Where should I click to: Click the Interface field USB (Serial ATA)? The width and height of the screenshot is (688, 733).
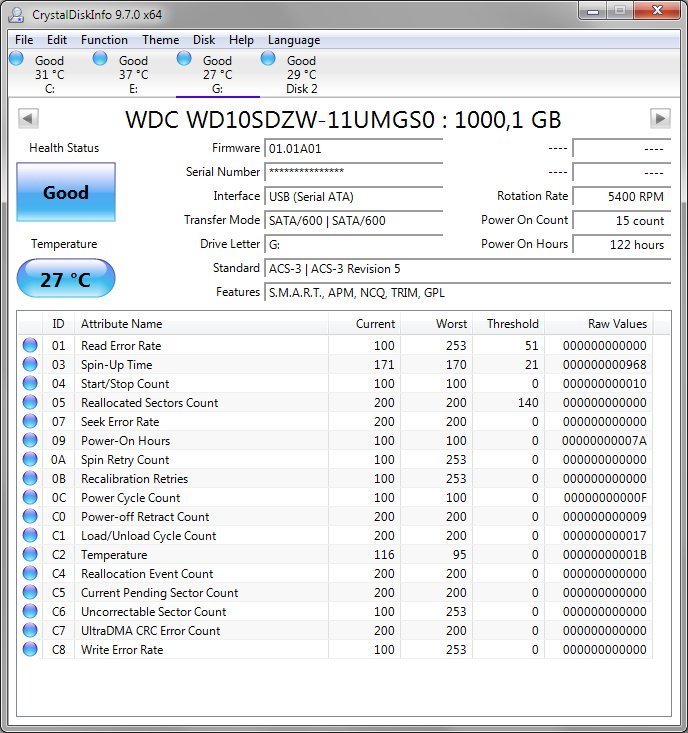354,196
